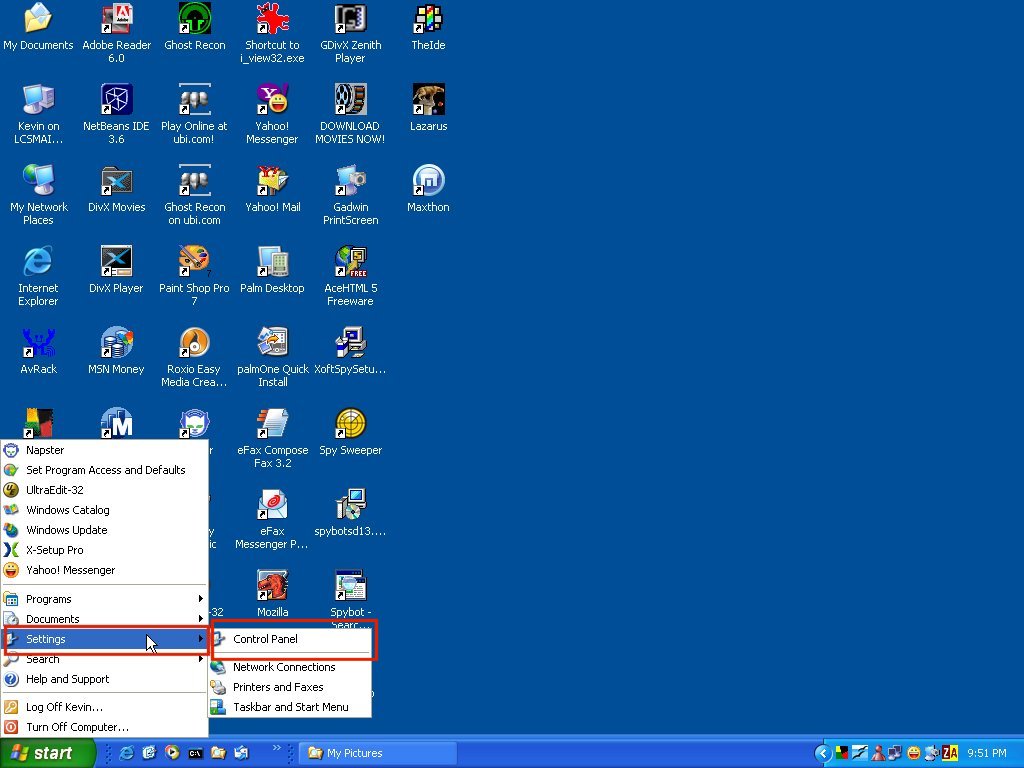The height and width of the screenshot is (768, 1024).
Task: Click Turn Off Computer...
Action: 104,728
